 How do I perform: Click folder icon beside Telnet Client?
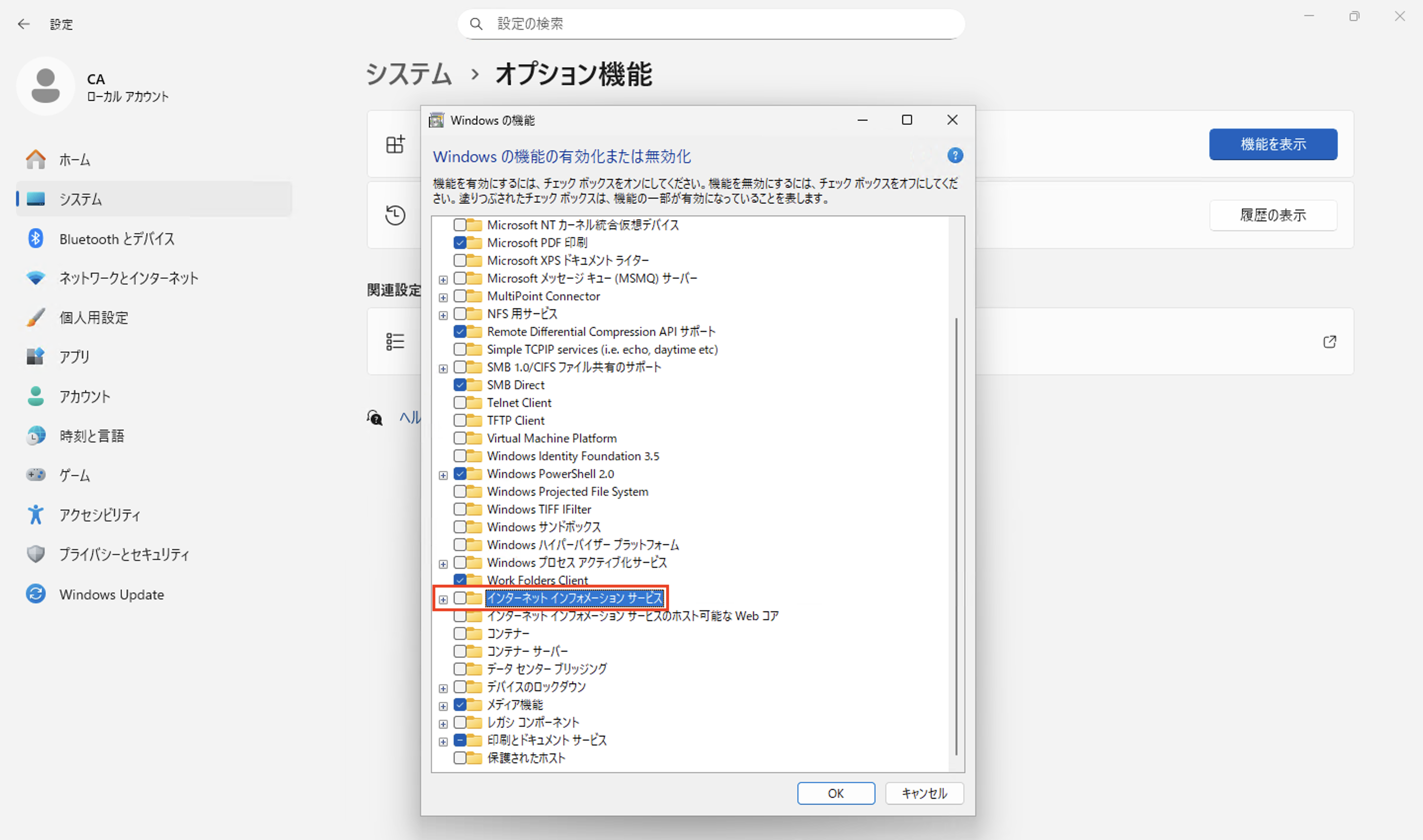[x=474, y=402]
